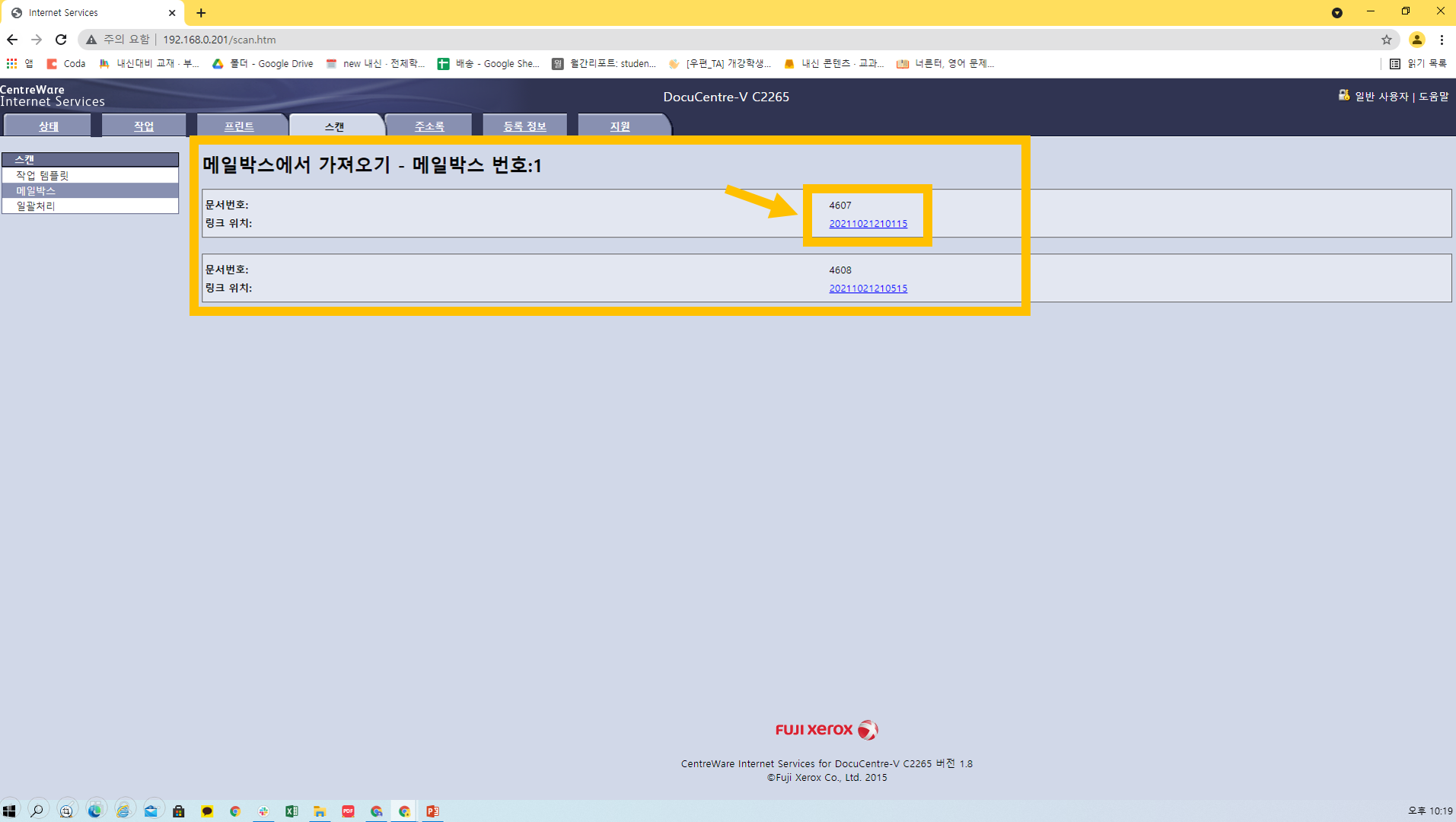1456x822 pixels.
Task: Launch the snipping tool from the taskbar
Action: [66, 811]
